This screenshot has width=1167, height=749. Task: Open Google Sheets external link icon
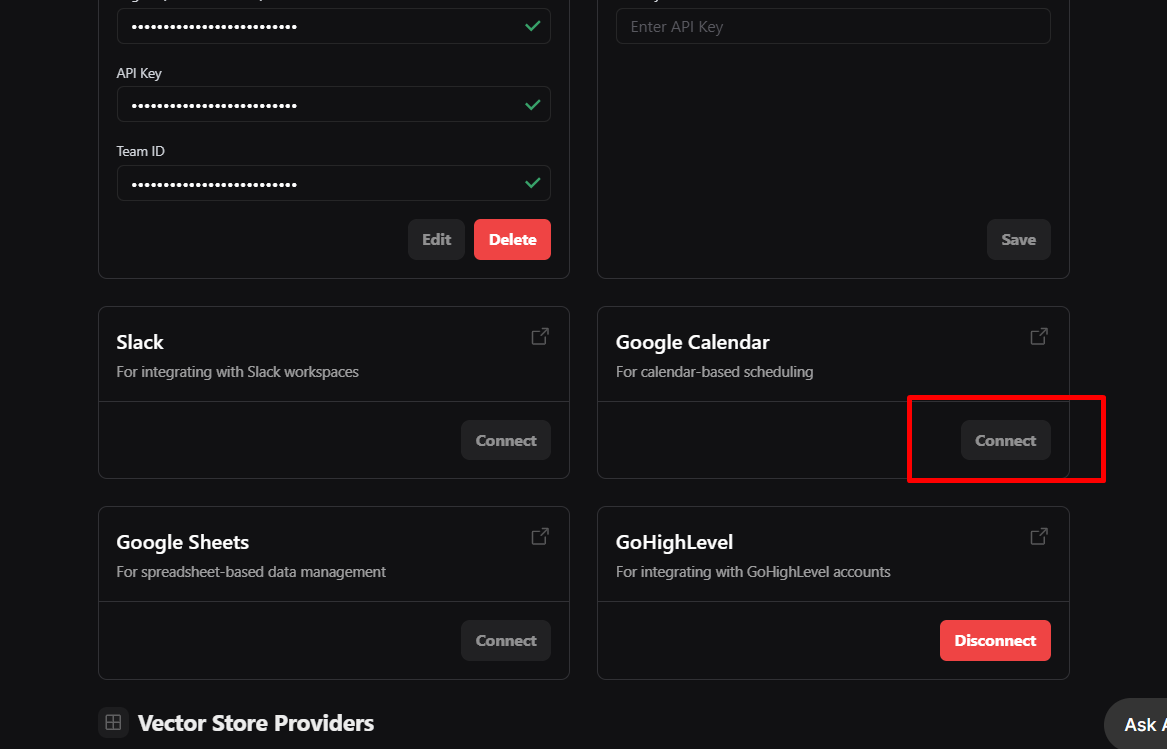[x=540, y=536]
